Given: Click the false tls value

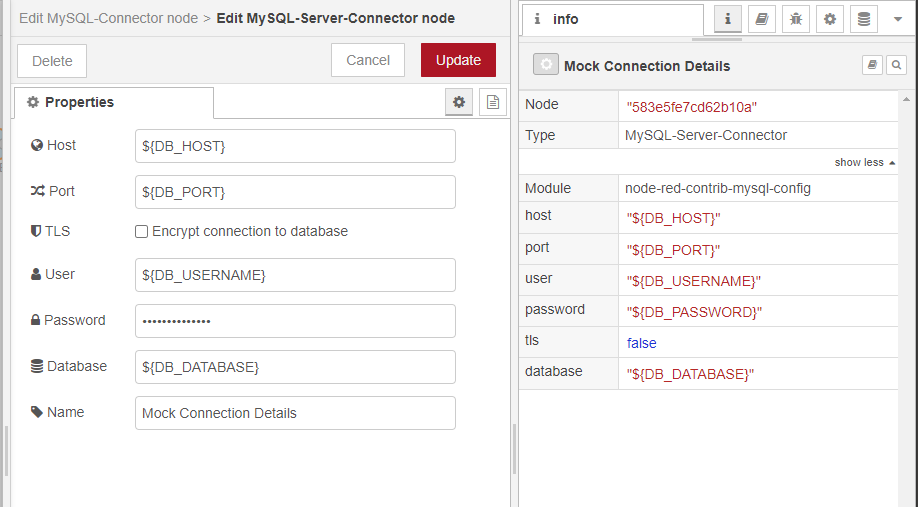Looking at the screenshot, I should [642, 343].
